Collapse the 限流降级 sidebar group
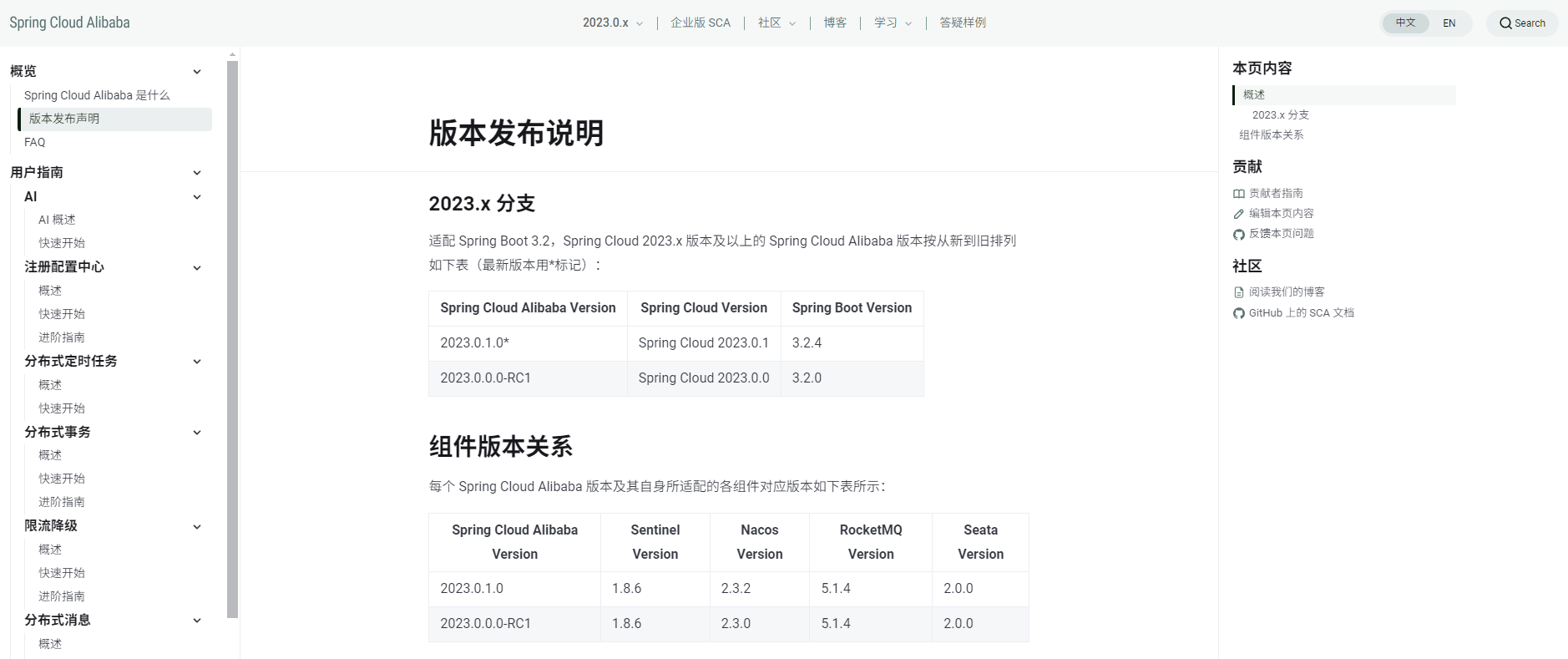1568x659 pixels. coord(197,527)
